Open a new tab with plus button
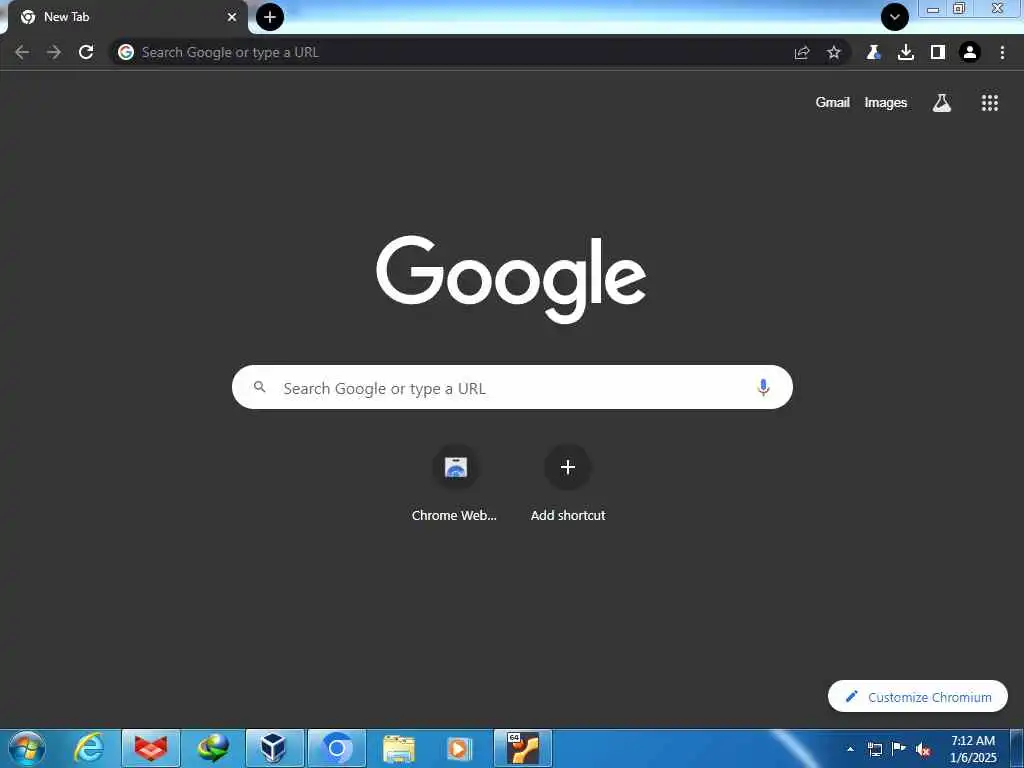Viewport: 1024px width, 768px height. click(x=270, y=17)
